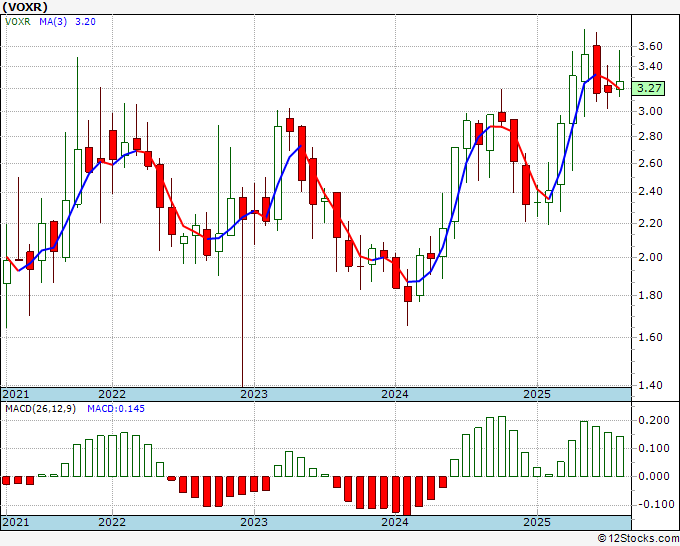Click the 0.100 MACD axis label

654,448
